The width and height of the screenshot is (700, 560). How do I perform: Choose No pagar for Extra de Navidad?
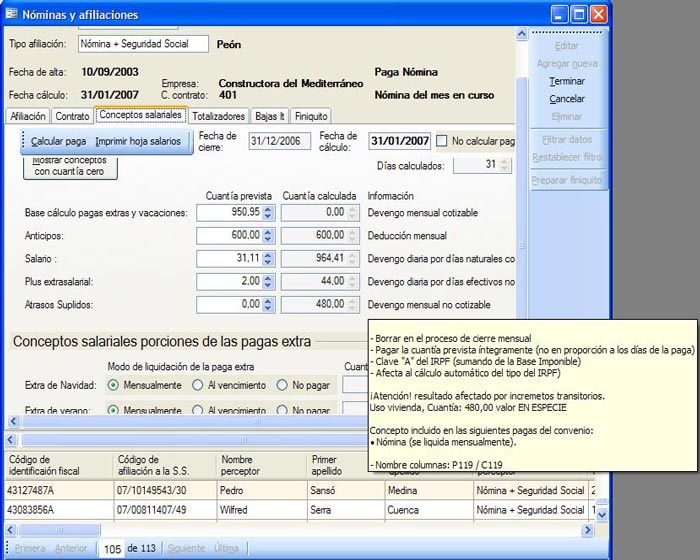coord(283,385)
